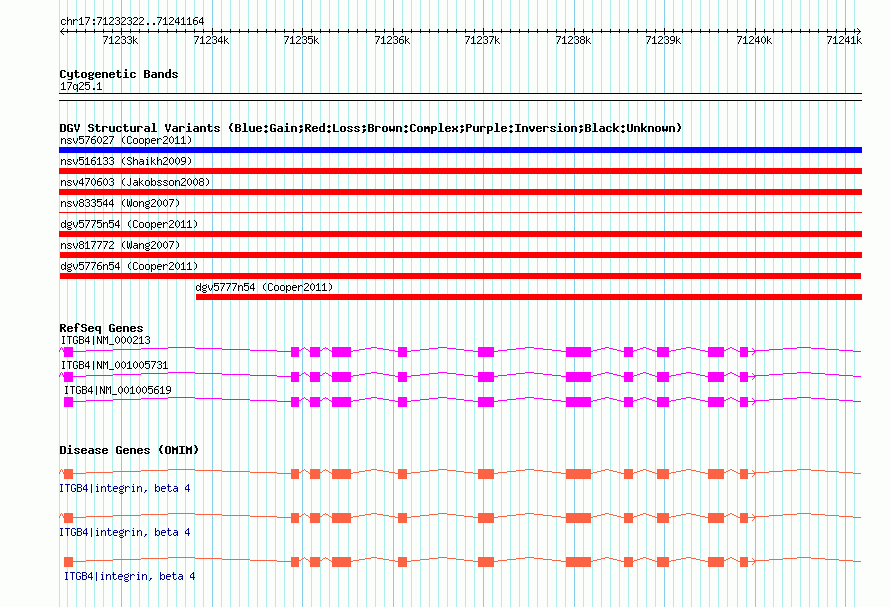Click the 71236k ruler tick label
The width and height of the screenshot is (890, 607).
coord(392,40)
